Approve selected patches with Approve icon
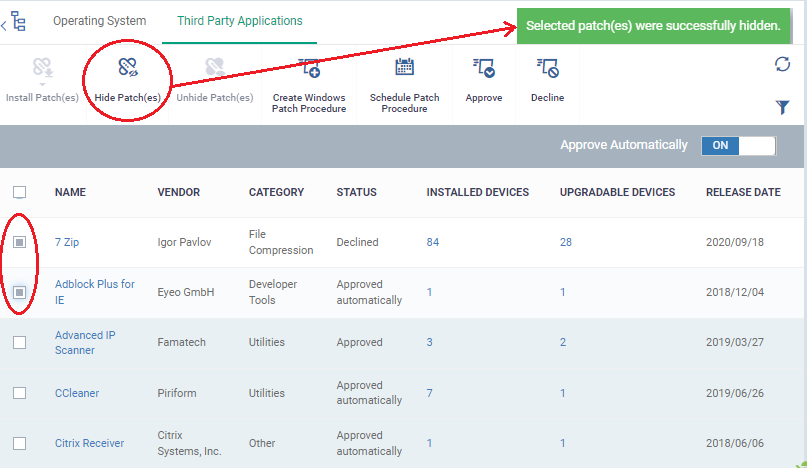 tap(484, 67)
